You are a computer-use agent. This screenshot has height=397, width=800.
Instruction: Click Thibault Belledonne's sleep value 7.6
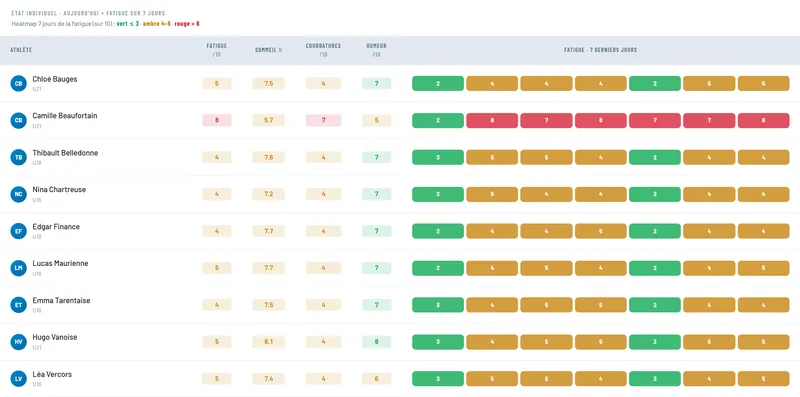click(x=268, y=157)
